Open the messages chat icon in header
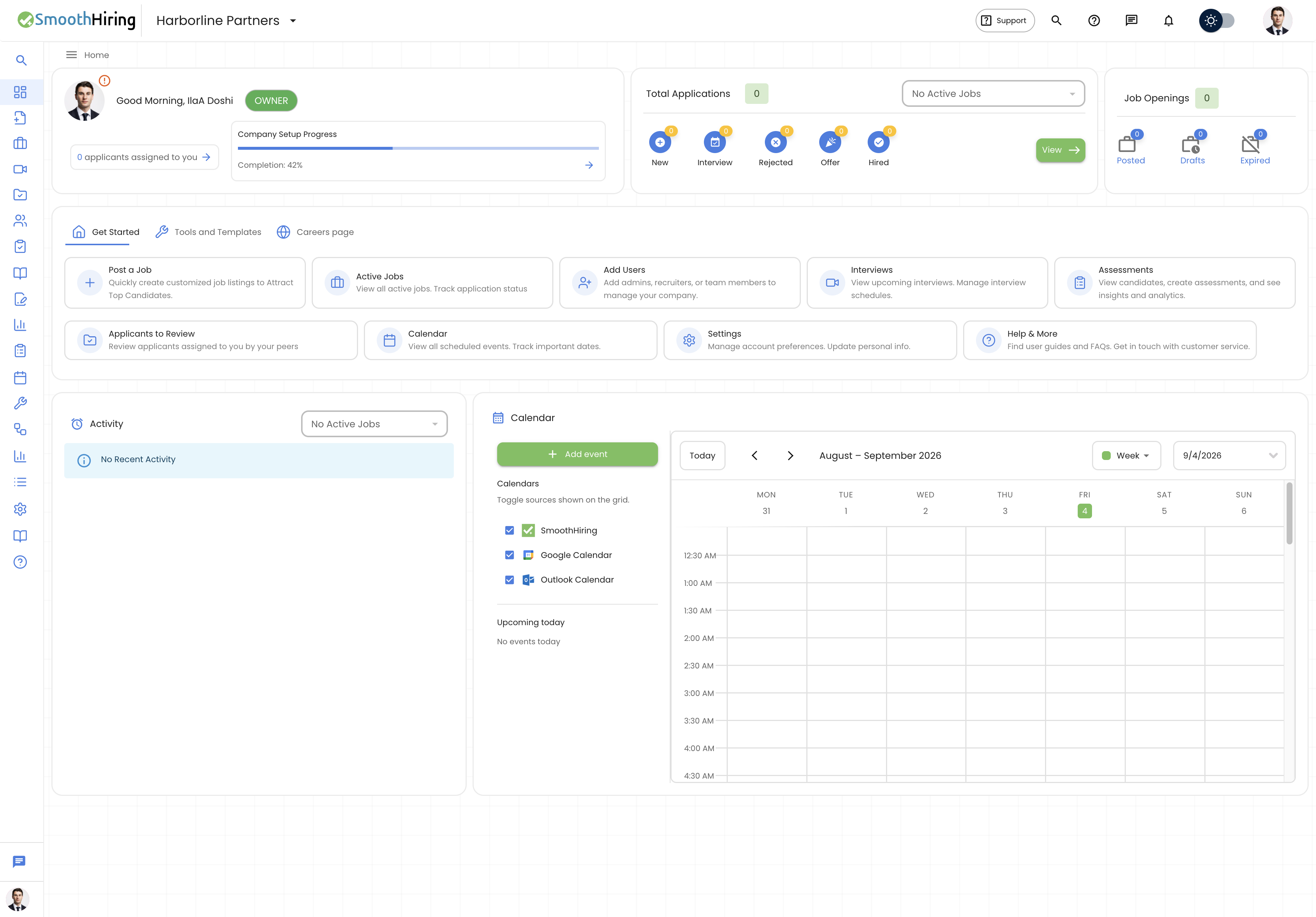This screenshot has width=1316, height=917. coord(1131,21)
